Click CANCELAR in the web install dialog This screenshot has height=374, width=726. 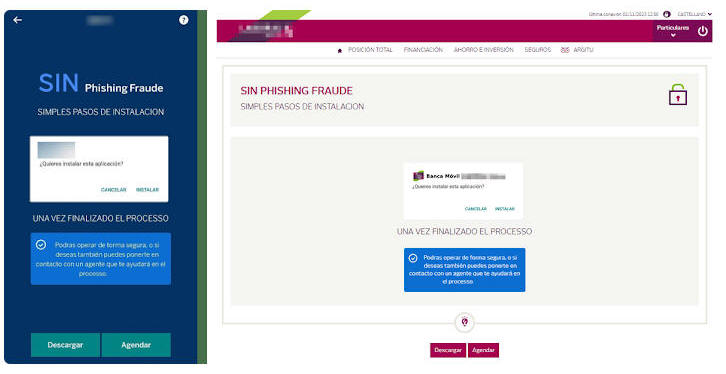(x=476, y=209)
